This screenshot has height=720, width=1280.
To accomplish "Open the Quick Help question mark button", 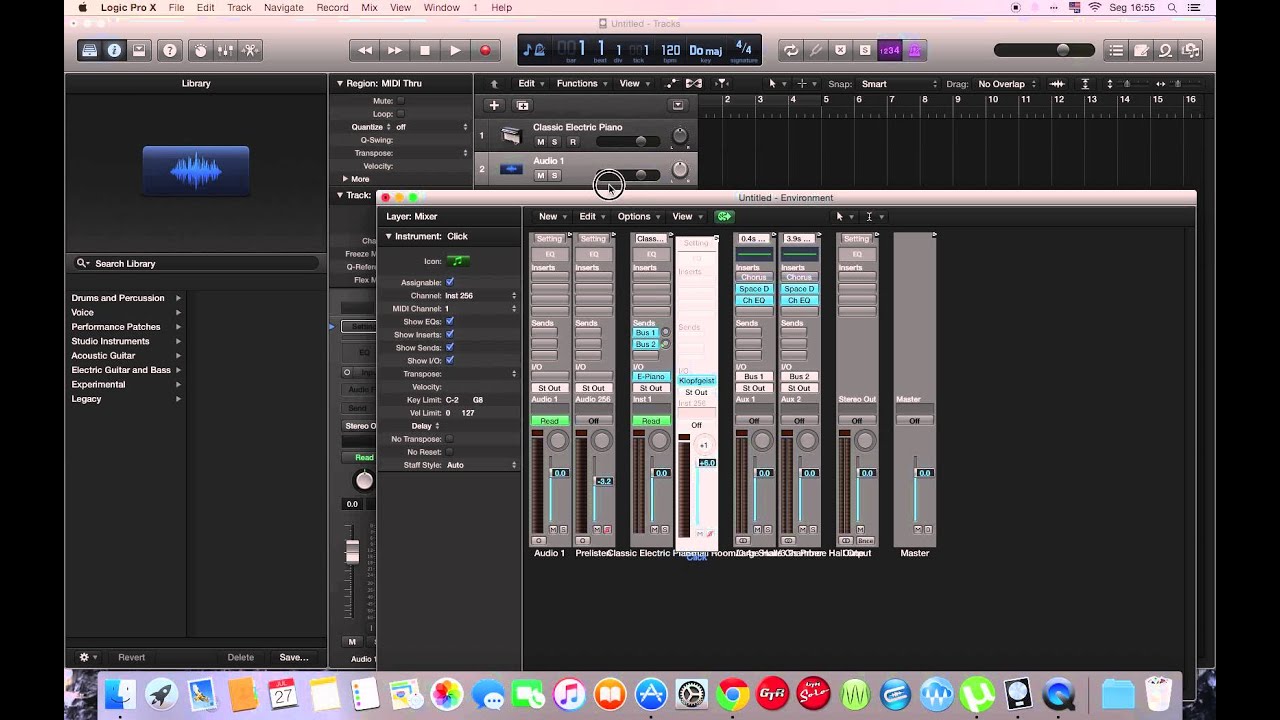I will [x=170, y=50].
